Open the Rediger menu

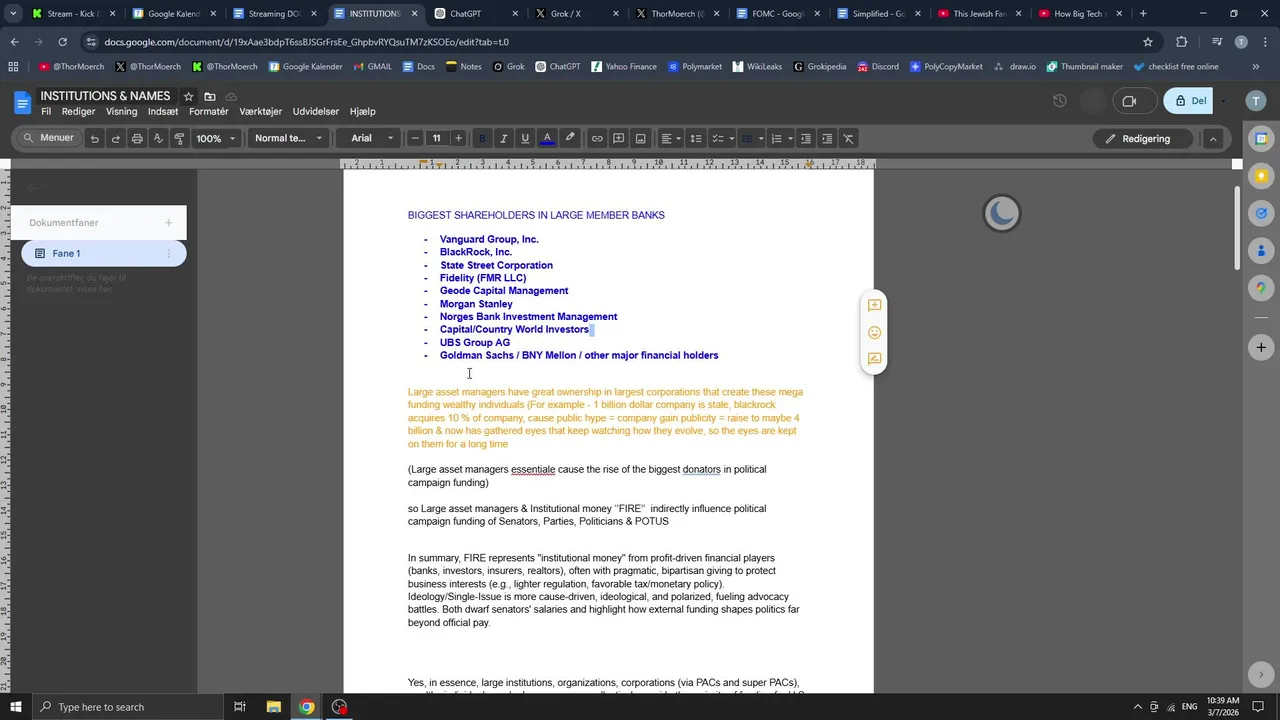pyautogui.click(x=79, y=112)
